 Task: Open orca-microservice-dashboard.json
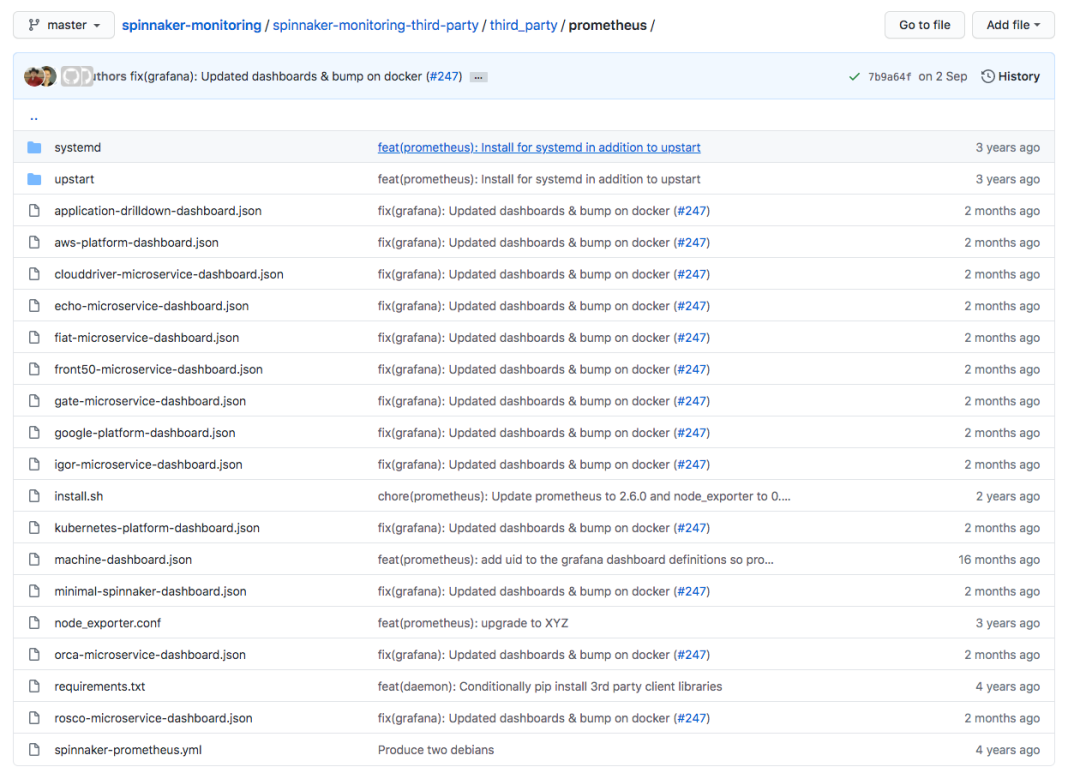(x=150, y=655)
